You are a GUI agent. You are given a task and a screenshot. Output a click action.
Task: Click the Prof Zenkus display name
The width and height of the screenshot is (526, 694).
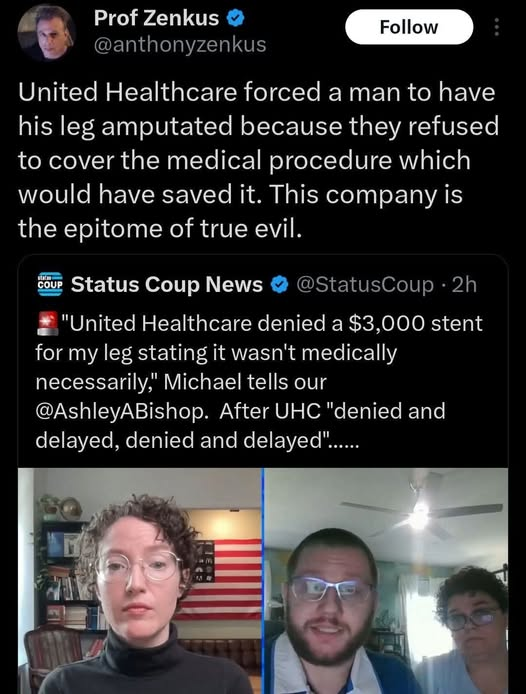tap(156, 18)
